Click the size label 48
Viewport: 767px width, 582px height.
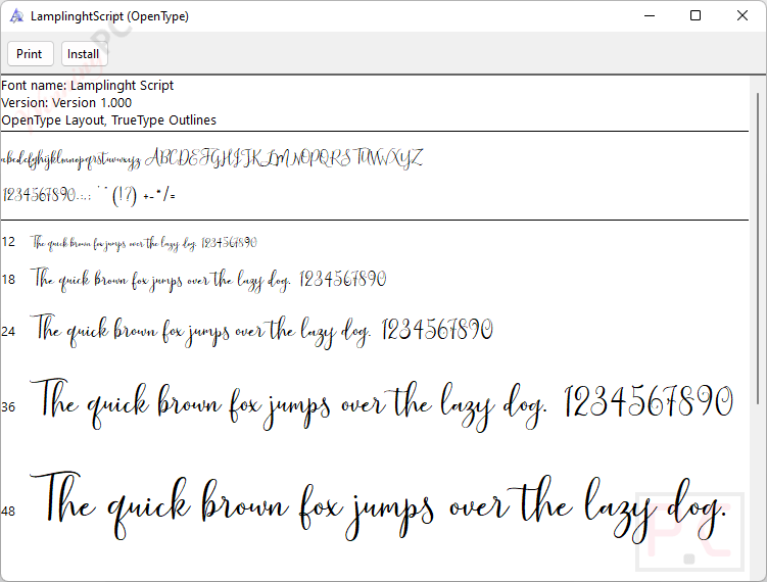8,512
